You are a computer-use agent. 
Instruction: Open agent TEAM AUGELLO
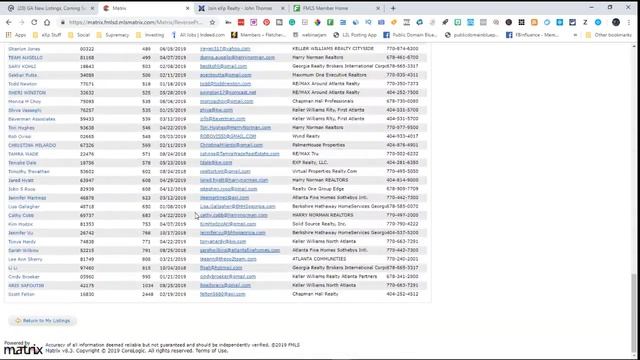(x=25, y=58)
